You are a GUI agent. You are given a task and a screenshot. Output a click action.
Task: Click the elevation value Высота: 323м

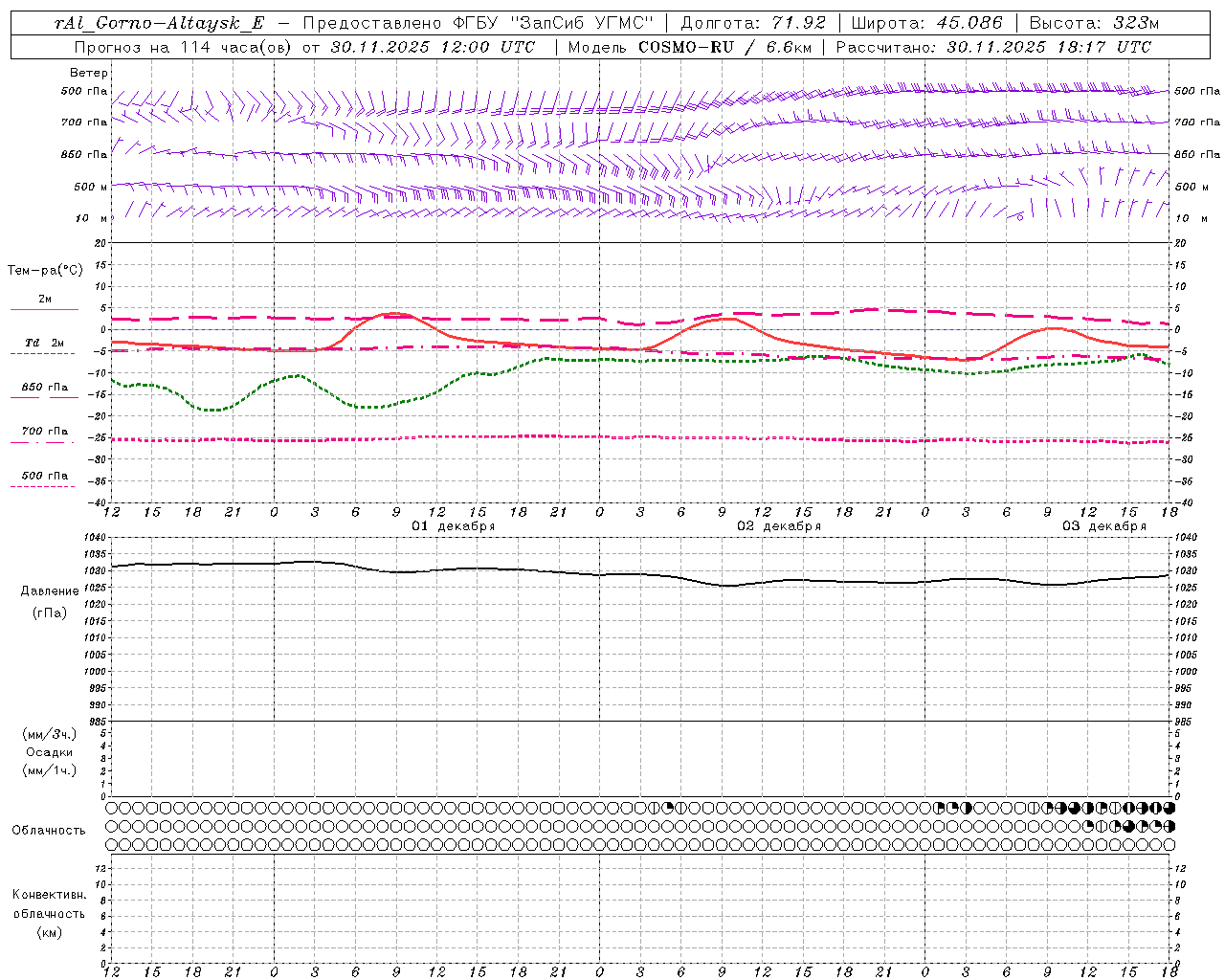click(x=1094, y=23)
